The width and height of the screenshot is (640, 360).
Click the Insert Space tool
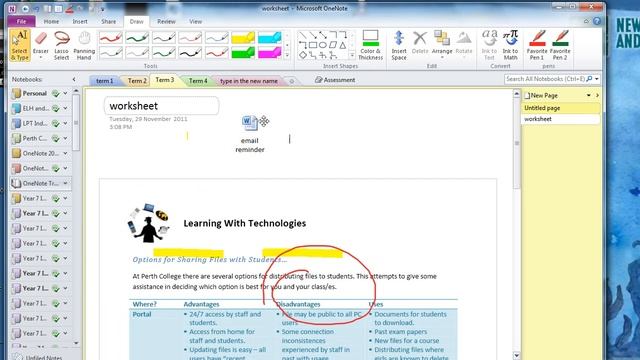click(x=399, y=45)
